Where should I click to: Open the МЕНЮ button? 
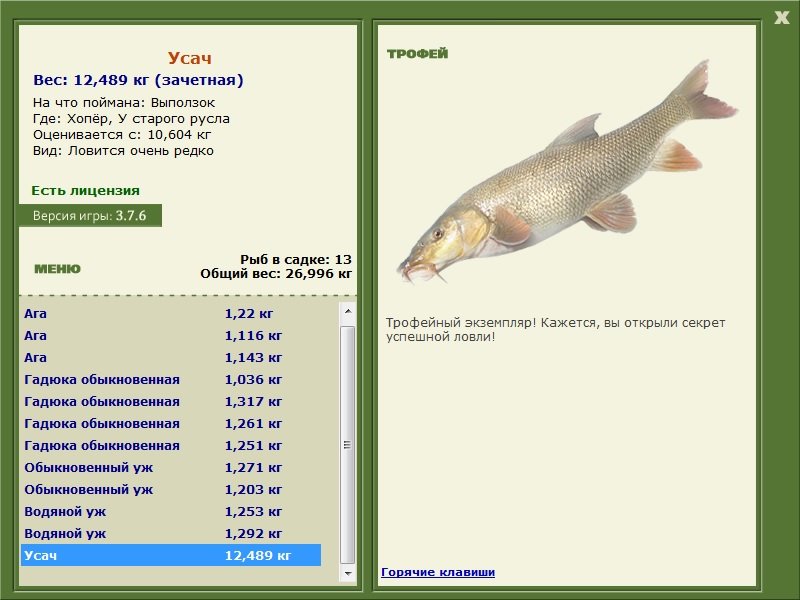pos(57,269)
